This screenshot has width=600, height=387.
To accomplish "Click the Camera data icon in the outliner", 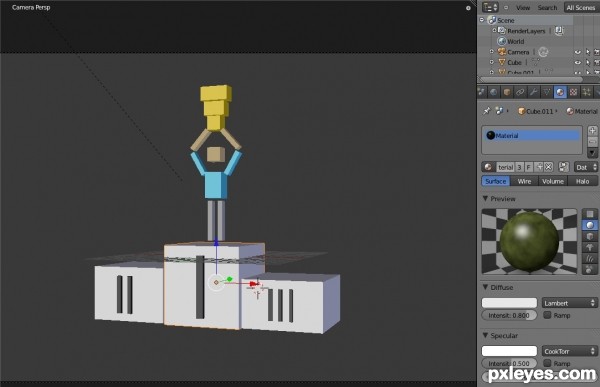I will 543,51.
